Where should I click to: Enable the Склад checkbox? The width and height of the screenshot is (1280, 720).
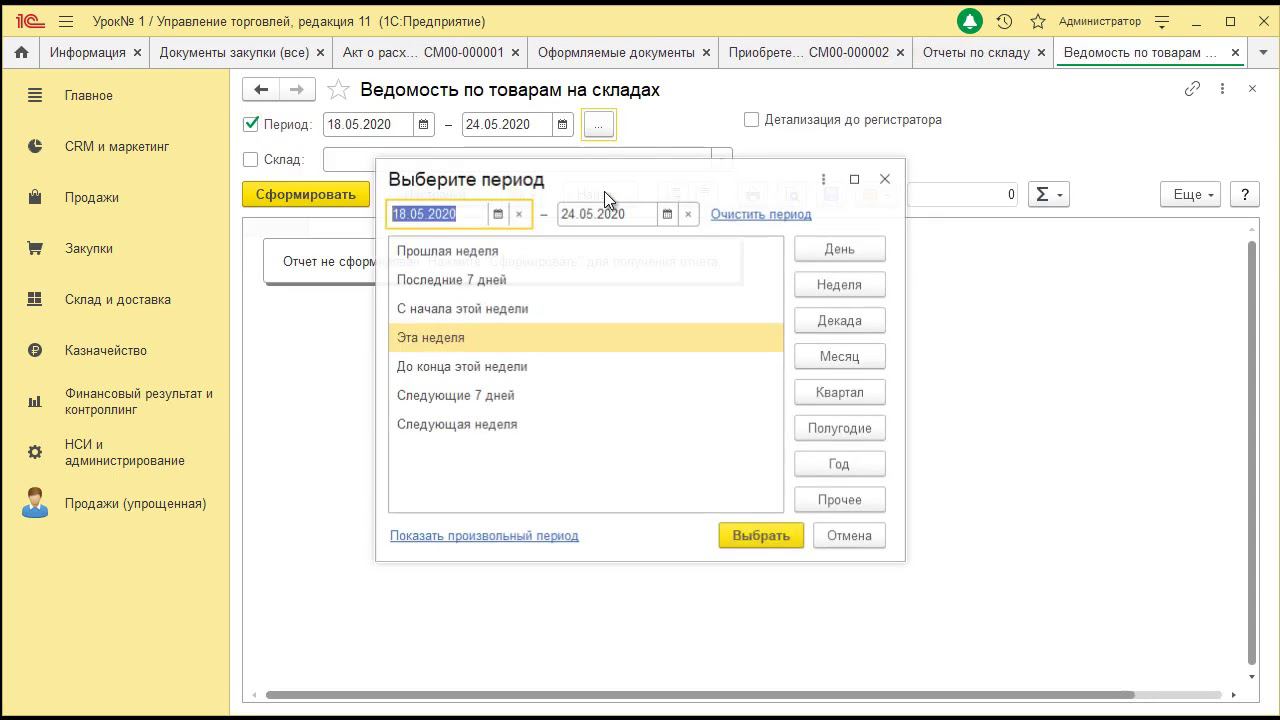click(251, 160)
